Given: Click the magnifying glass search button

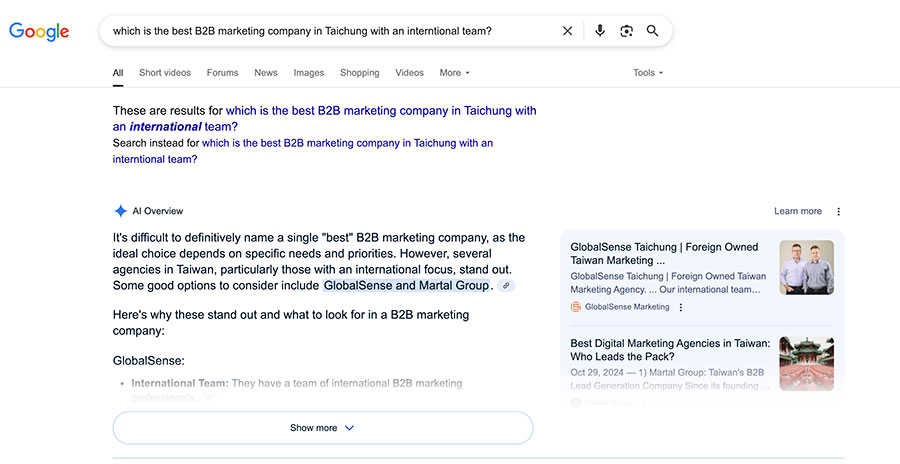Looking at the screenshot, I should pyautogui.click(x=653, y=31).
